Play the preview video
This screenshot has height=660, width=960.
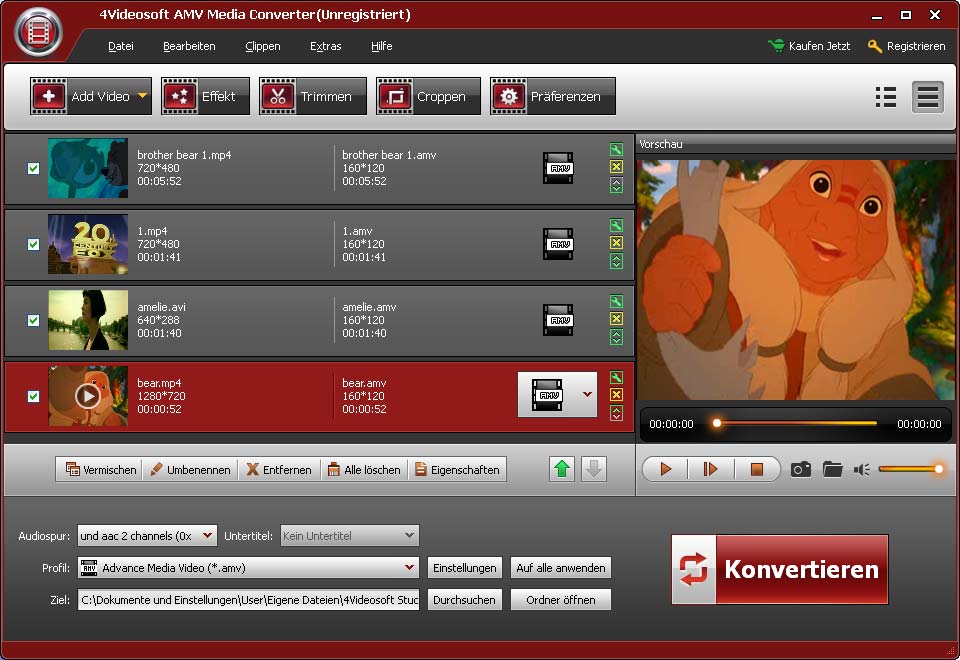[666, 470]
